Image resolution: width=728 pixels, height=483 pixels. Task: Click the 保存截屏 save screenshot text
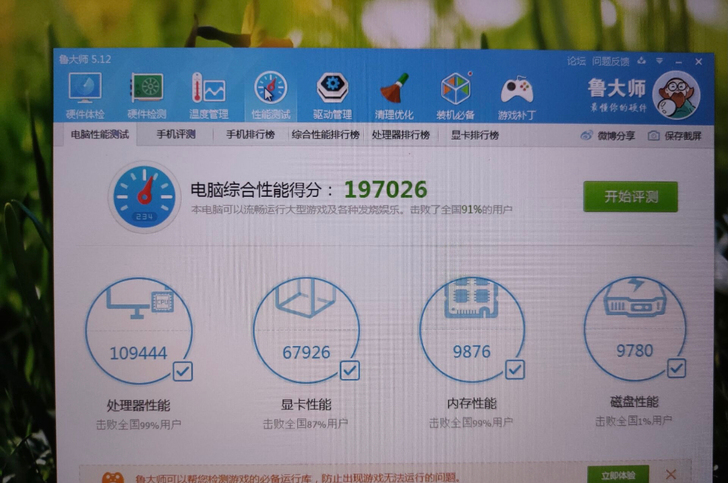(x=683, y=136)
